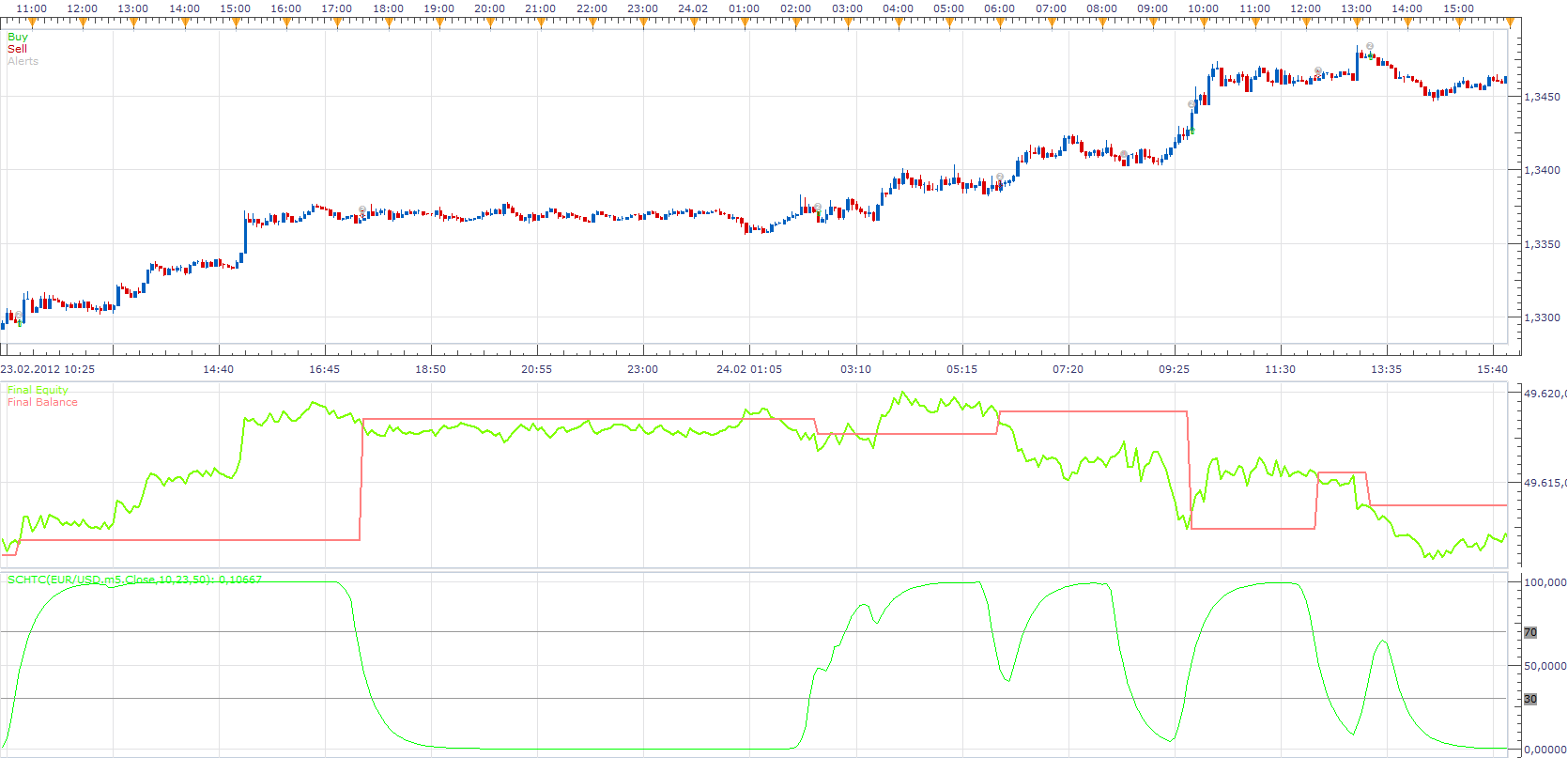The image size is (1568, 758).
Task: Click the 1,3300 price axis label
Action: 1542,317
